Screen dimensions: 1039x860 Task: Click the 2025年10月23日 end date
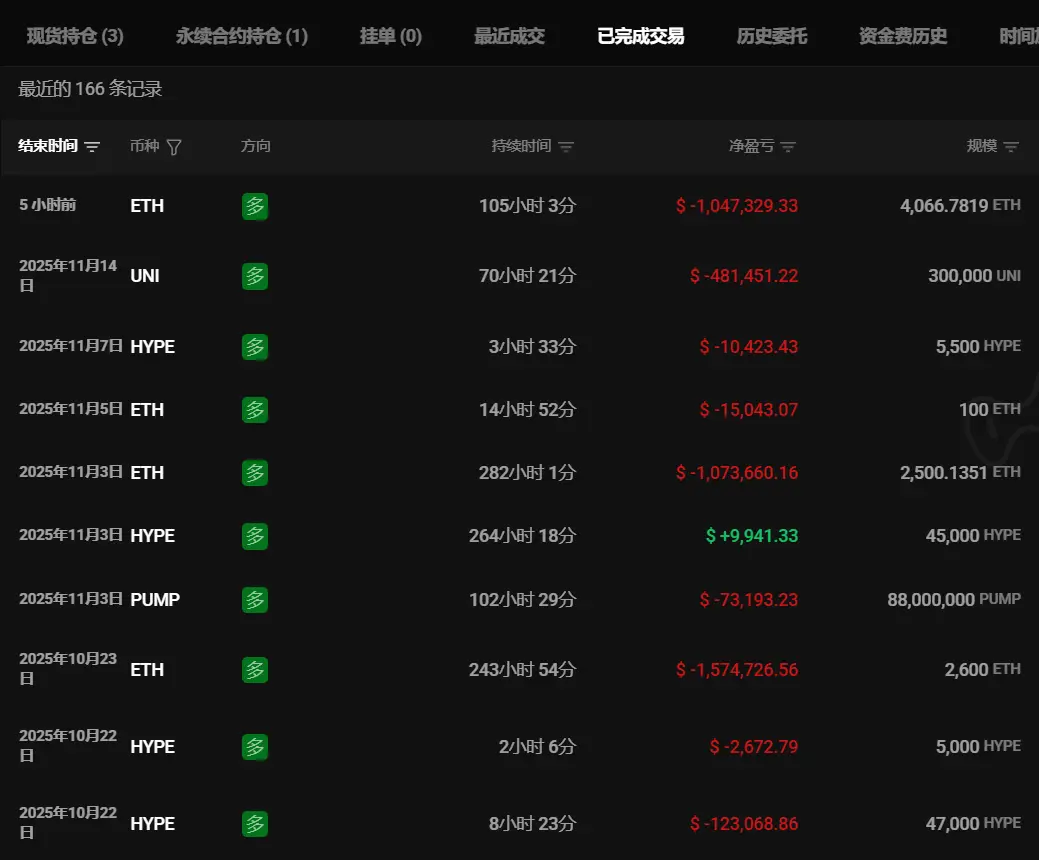68,669
